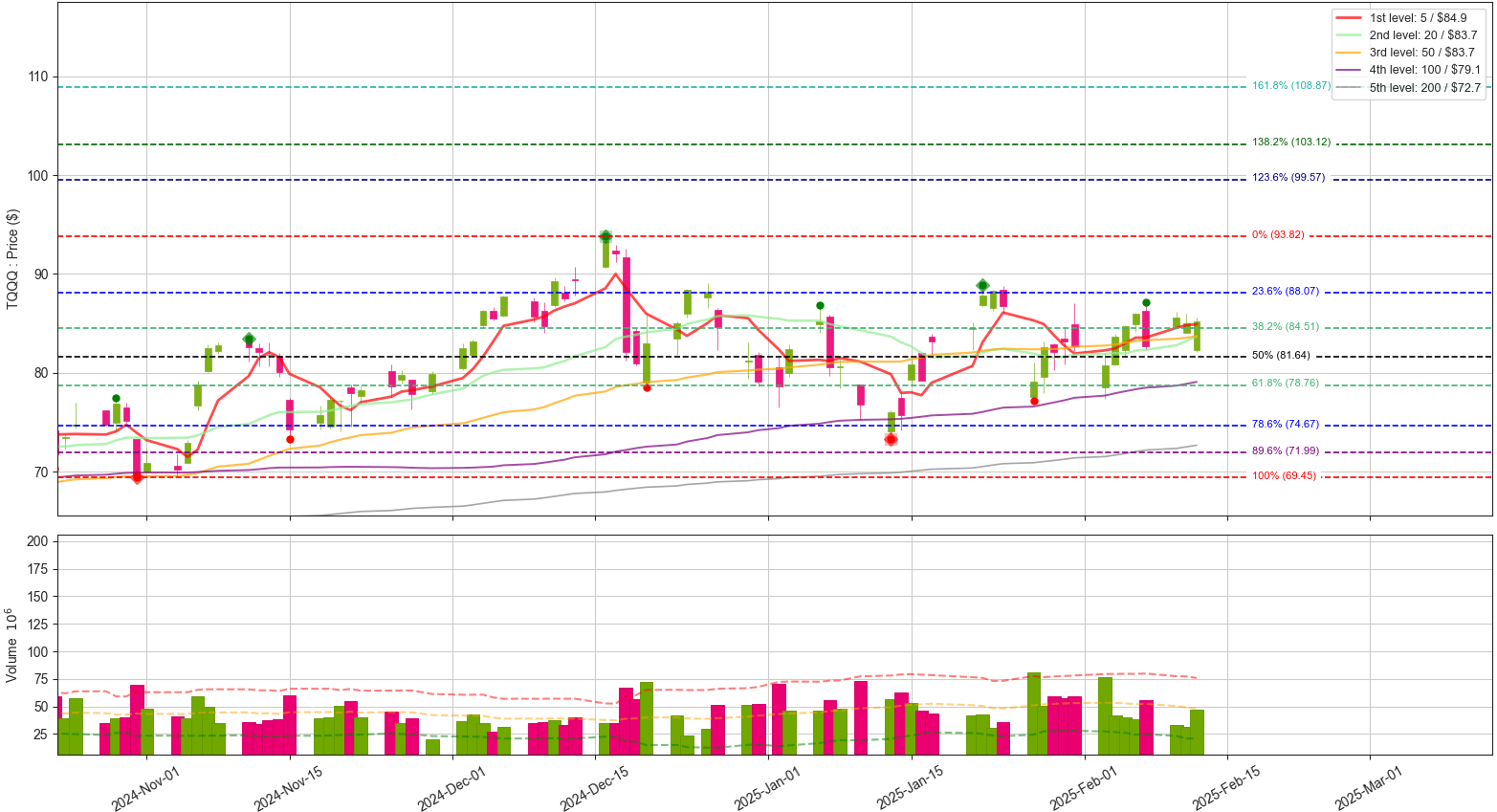
Task: Click the purple line swatch in the legend
Action: click(1350, 70)
